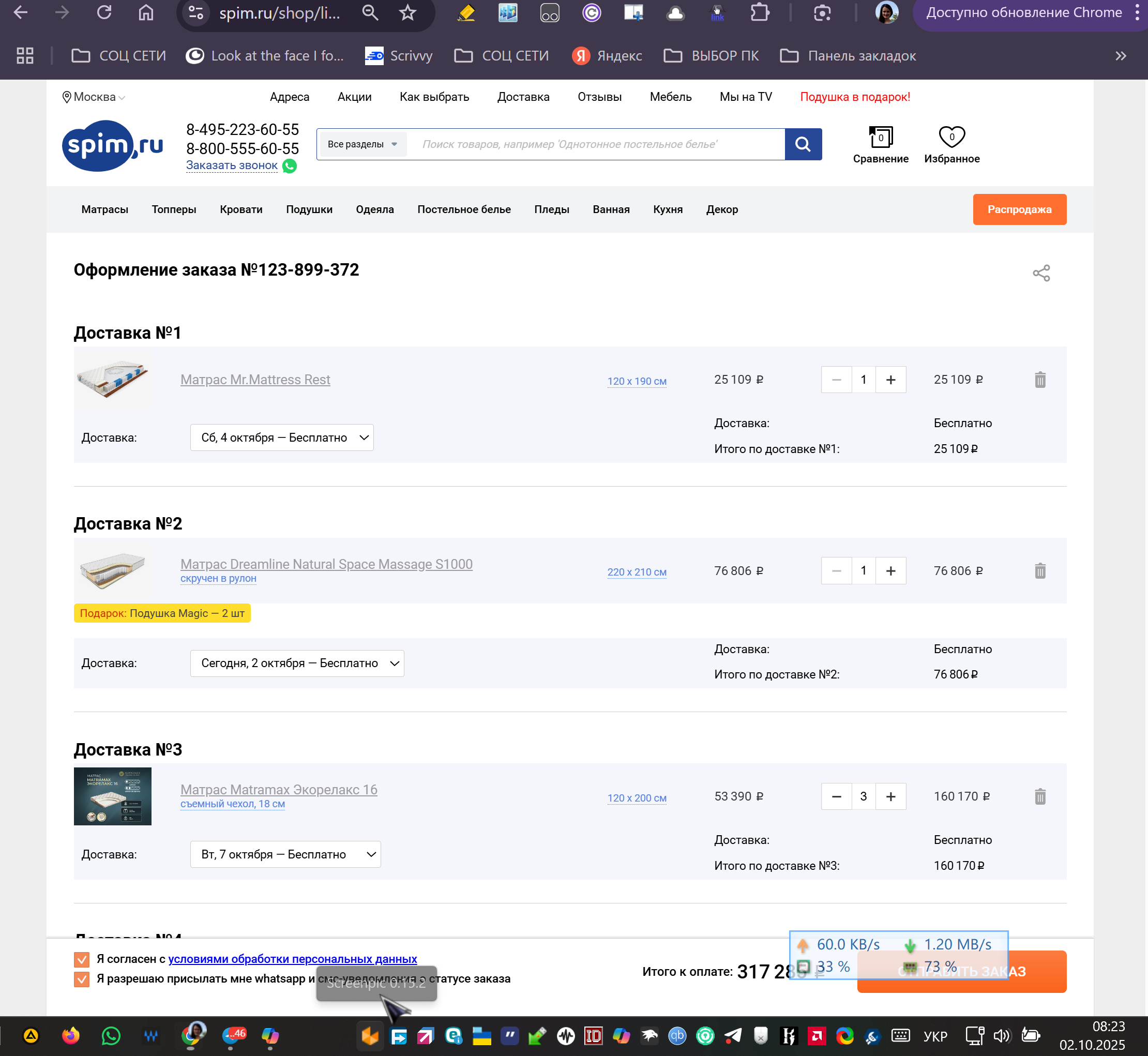Bookmark page with Chrome star icon
1148x1056 pixels.
coord(407,12)
